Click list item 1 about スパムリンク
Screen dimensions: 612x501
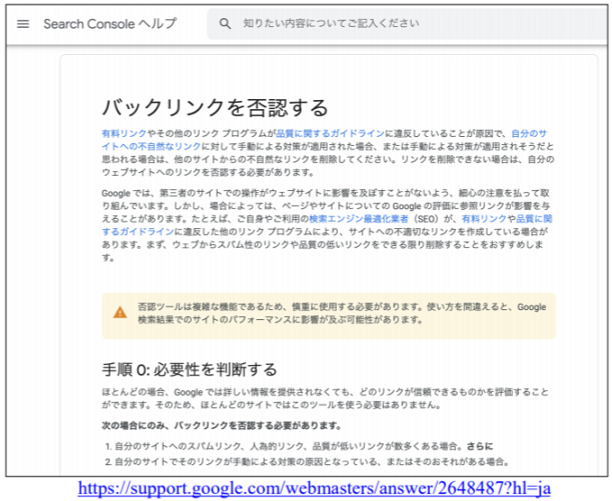pos(299,446)
